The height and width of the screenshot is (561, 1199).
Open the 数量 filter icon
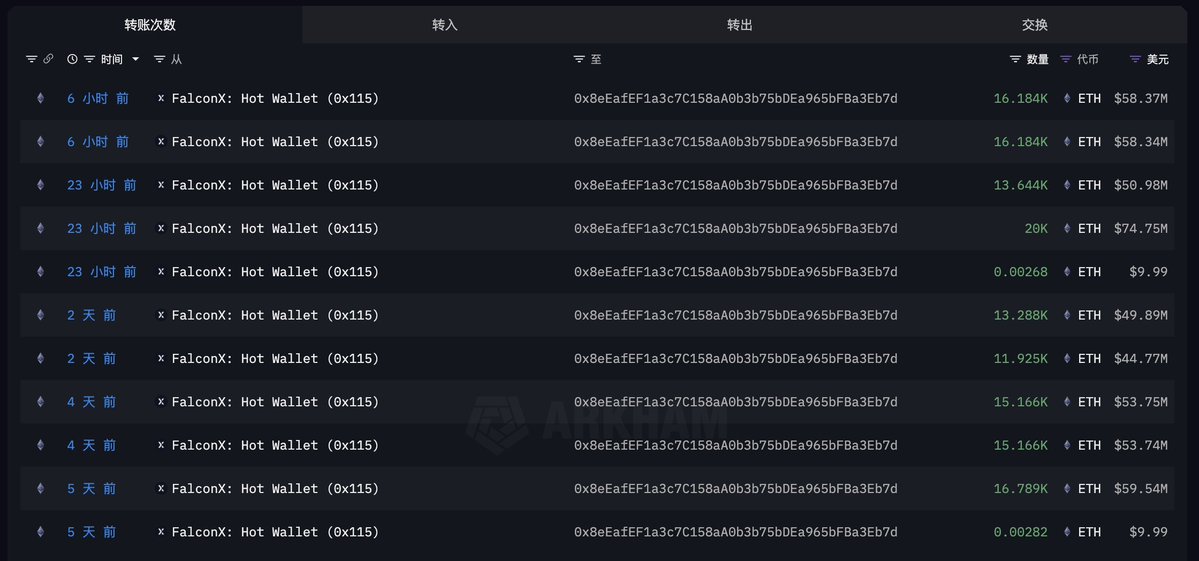(x=1015, y=59)
